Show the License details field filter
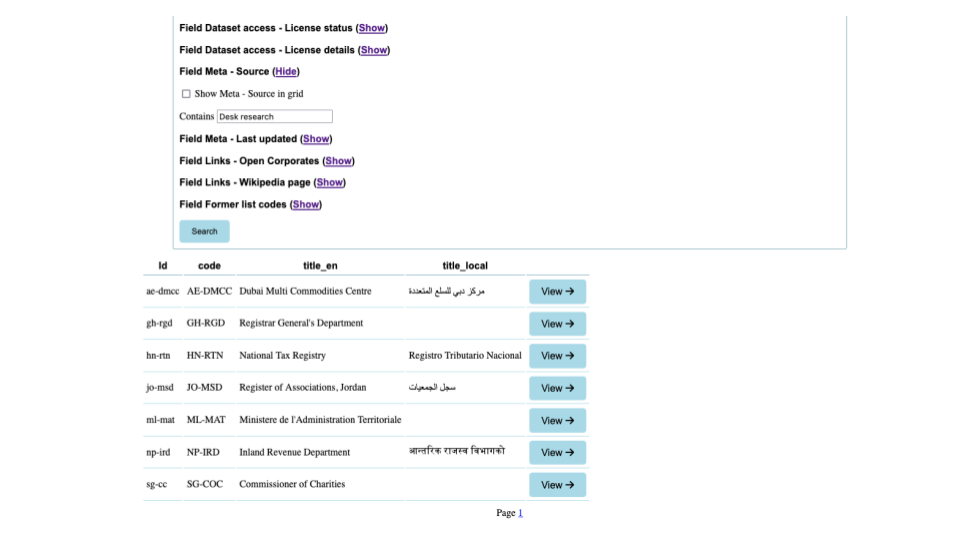 (x=373, y=50)
